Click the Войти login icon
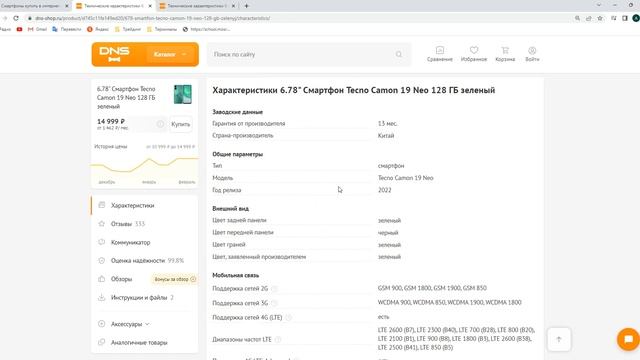This screenshot has width=640, height=360. click(532, 54)
